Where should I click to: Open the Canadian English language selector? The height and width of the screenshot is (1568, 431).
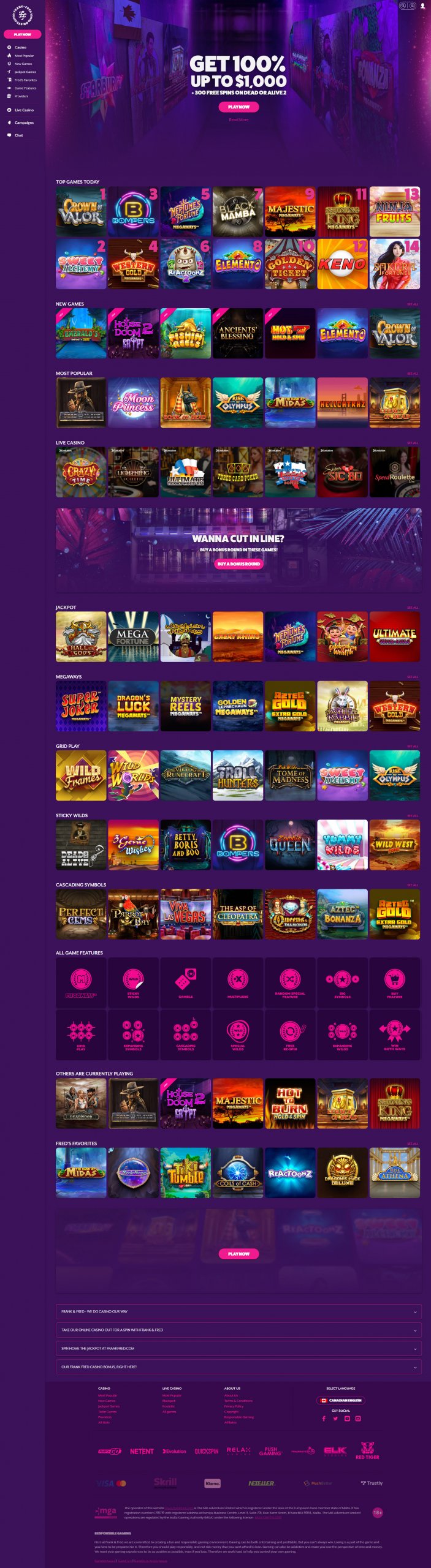point(341,1400)
